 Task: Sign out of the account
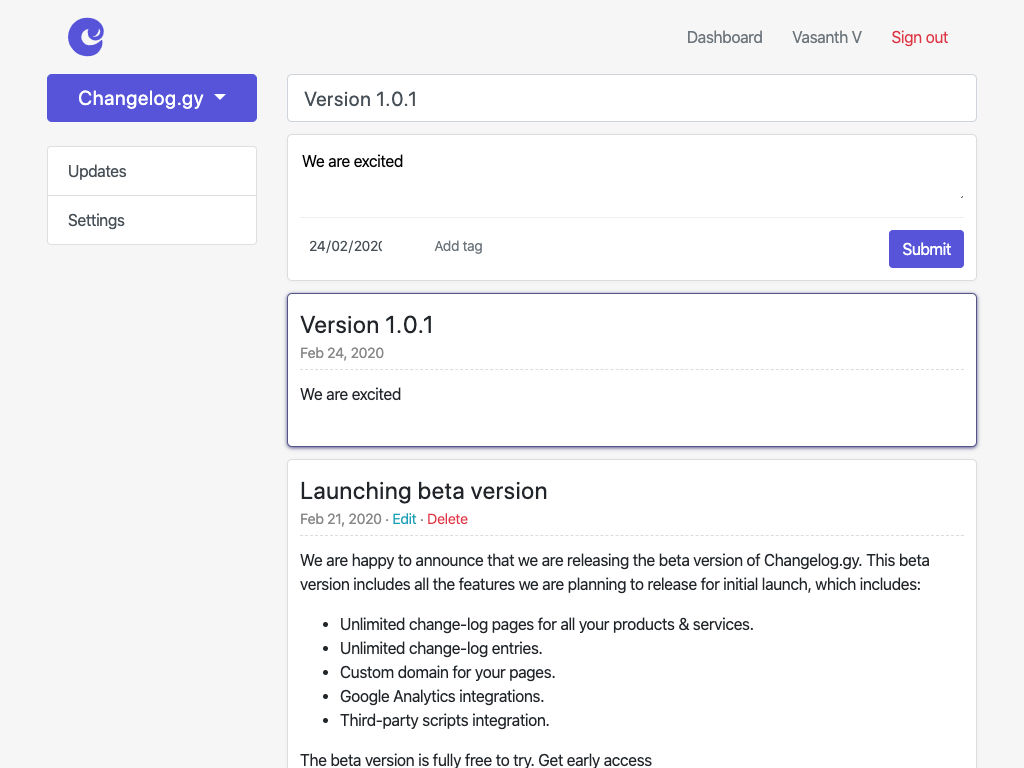919,37
